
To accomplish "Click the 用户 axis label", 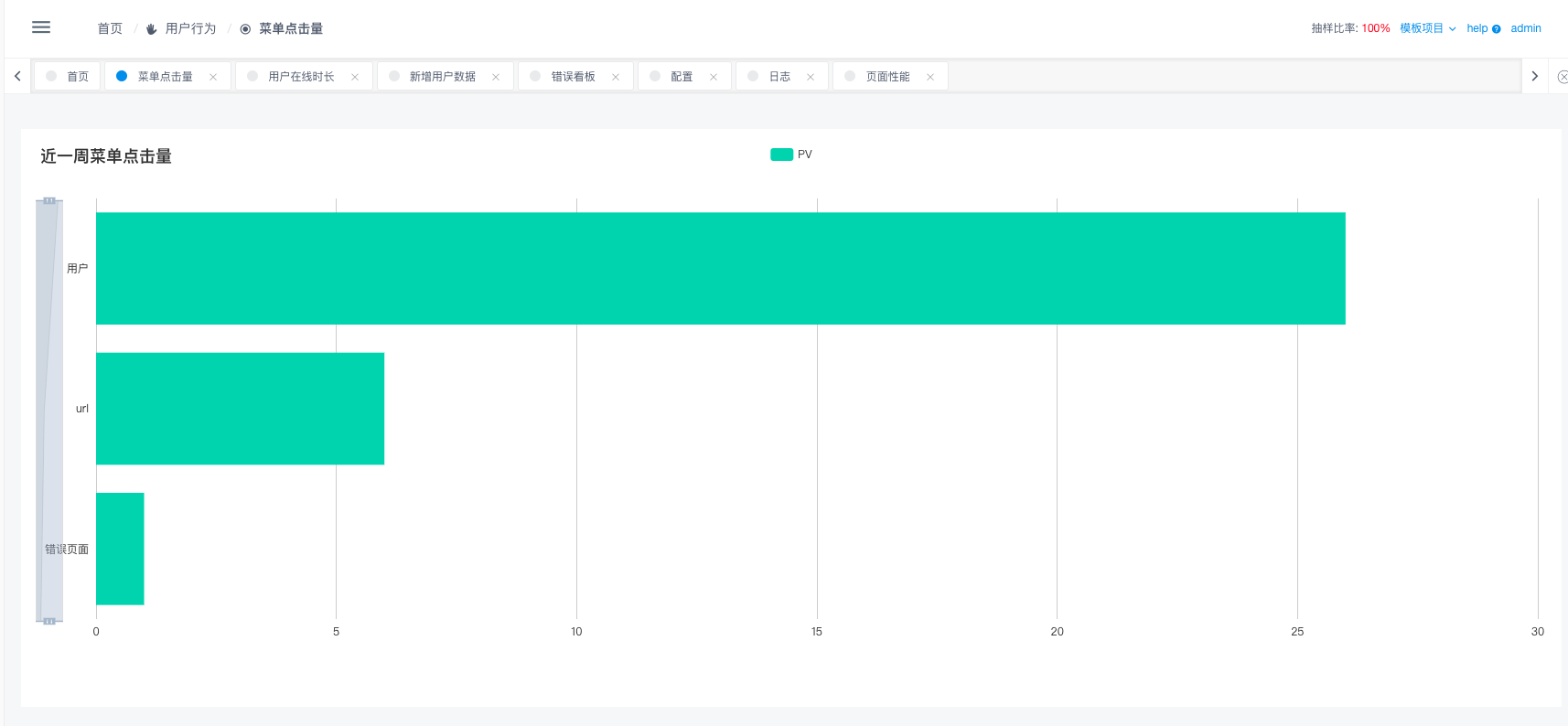I will tap(78, 269).
